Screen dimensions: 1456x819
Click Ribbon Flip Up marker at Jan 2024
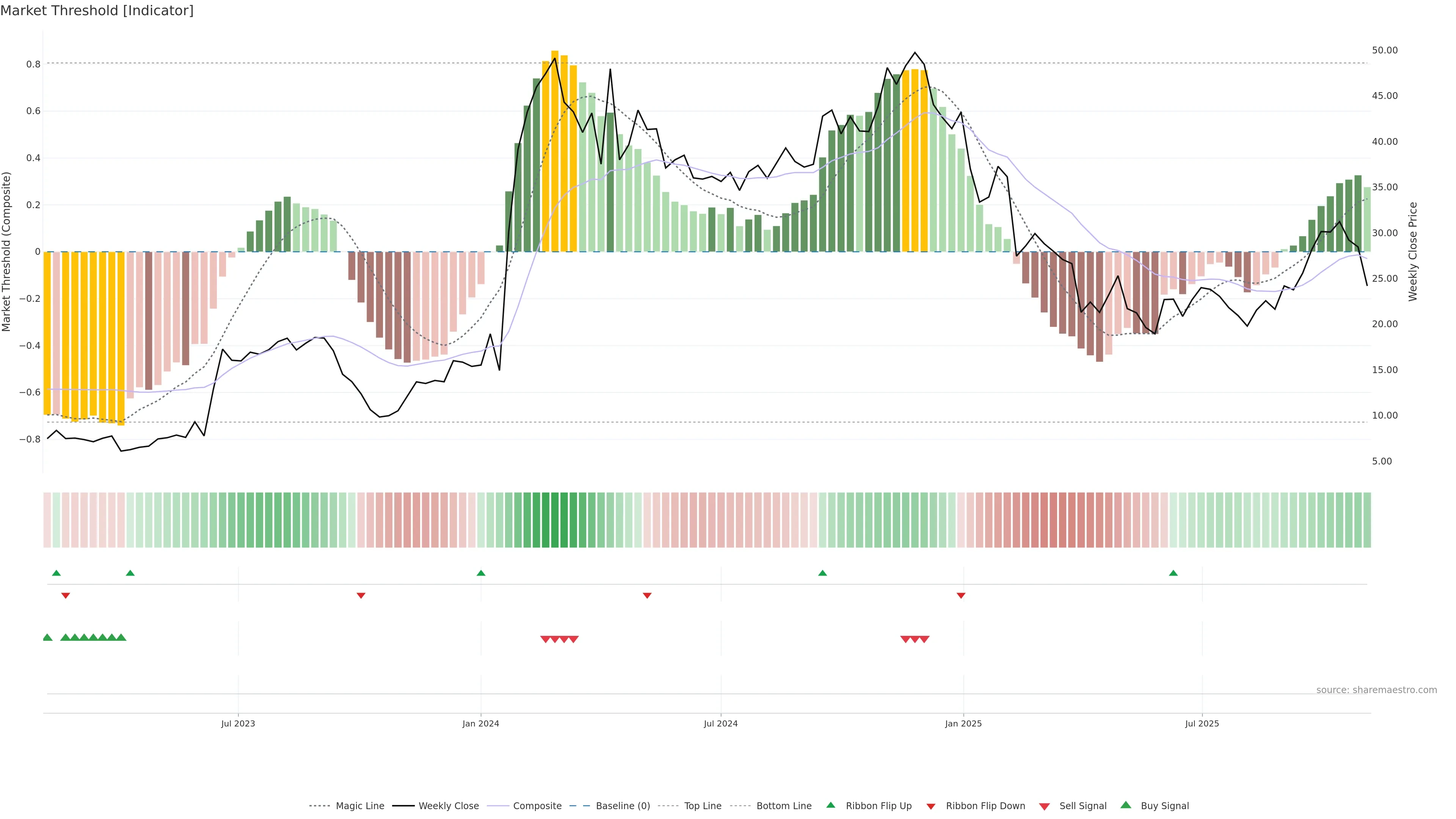pyautogui.click(x=481, y=573)
